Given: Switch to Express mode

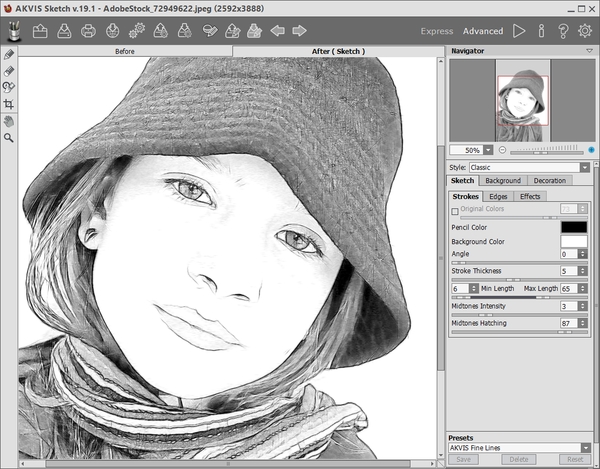Looking at the screenshot, I should [x=437, y=31].
